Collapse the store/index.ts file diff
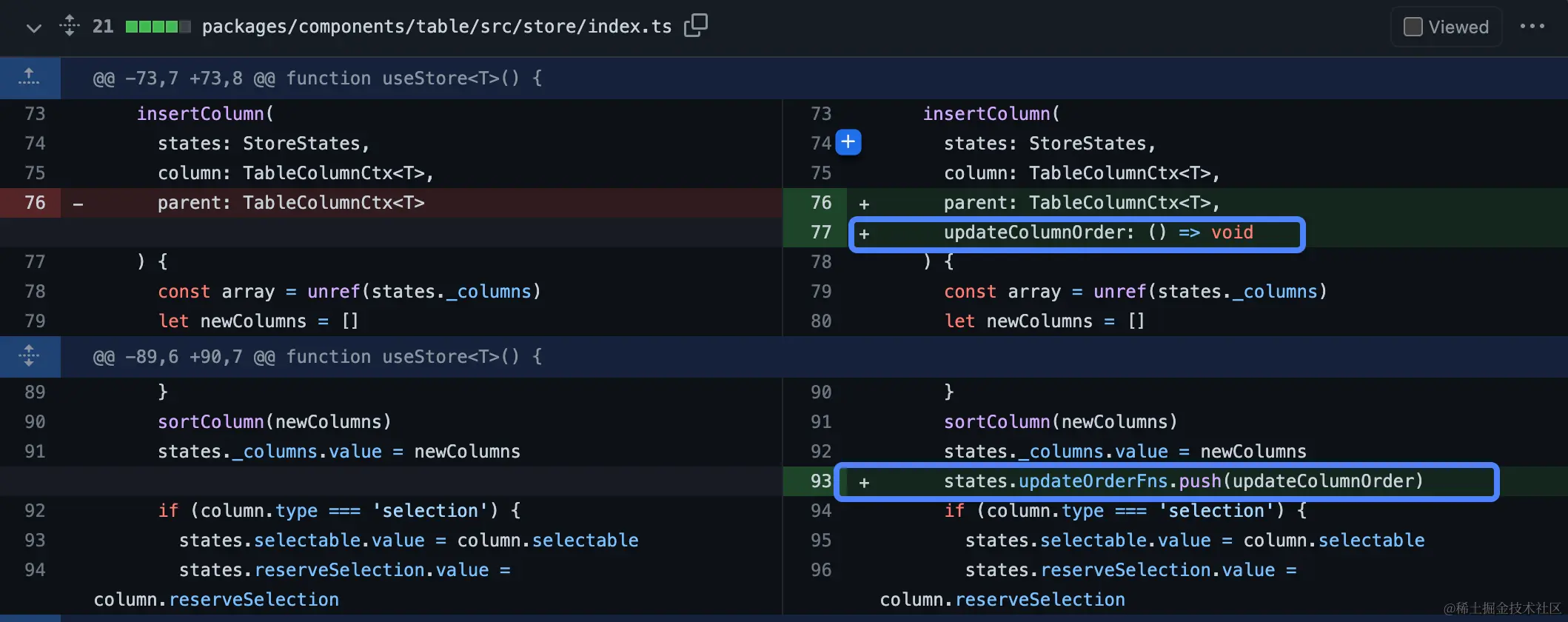The image size is (1568, 622). pyautogui.click(x=33, y=28)
